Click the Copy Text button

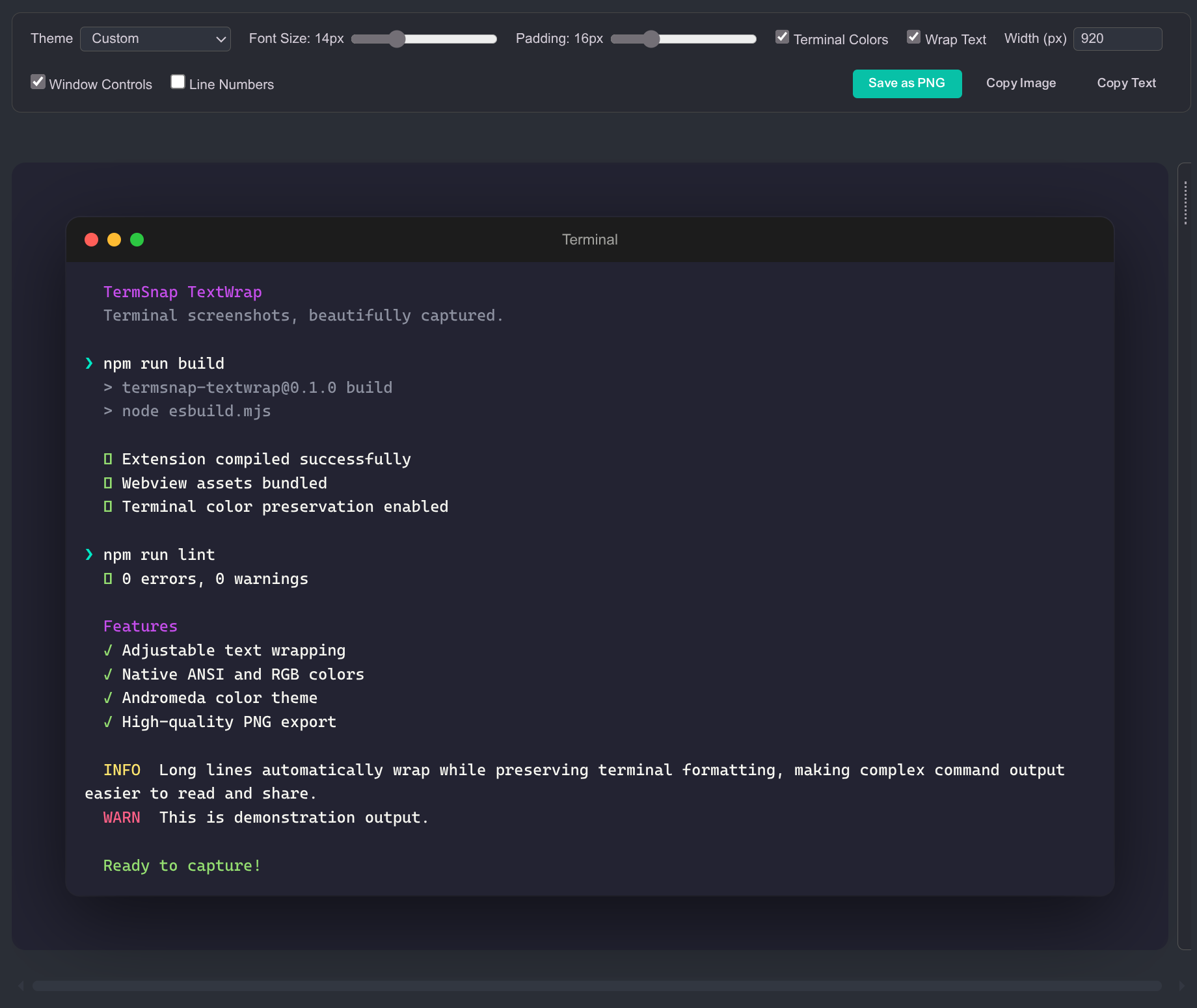pyautogui.click(x=1126, y=83)
